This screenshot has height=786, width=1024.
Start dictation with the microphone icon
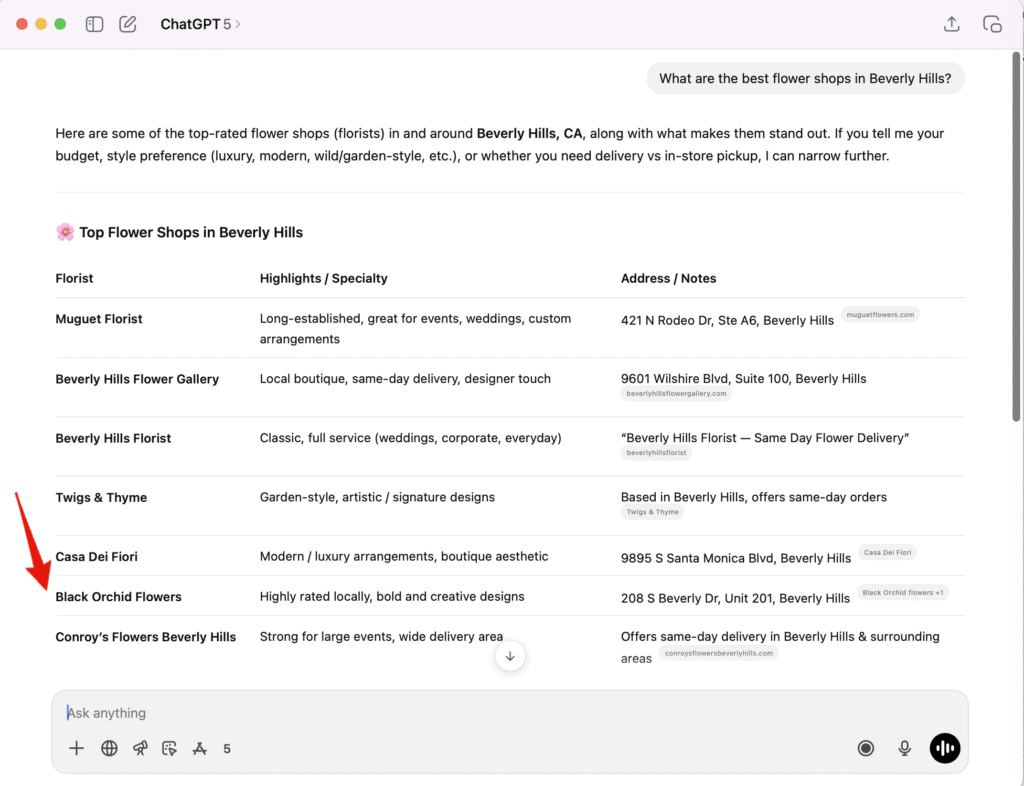[904, 747]
